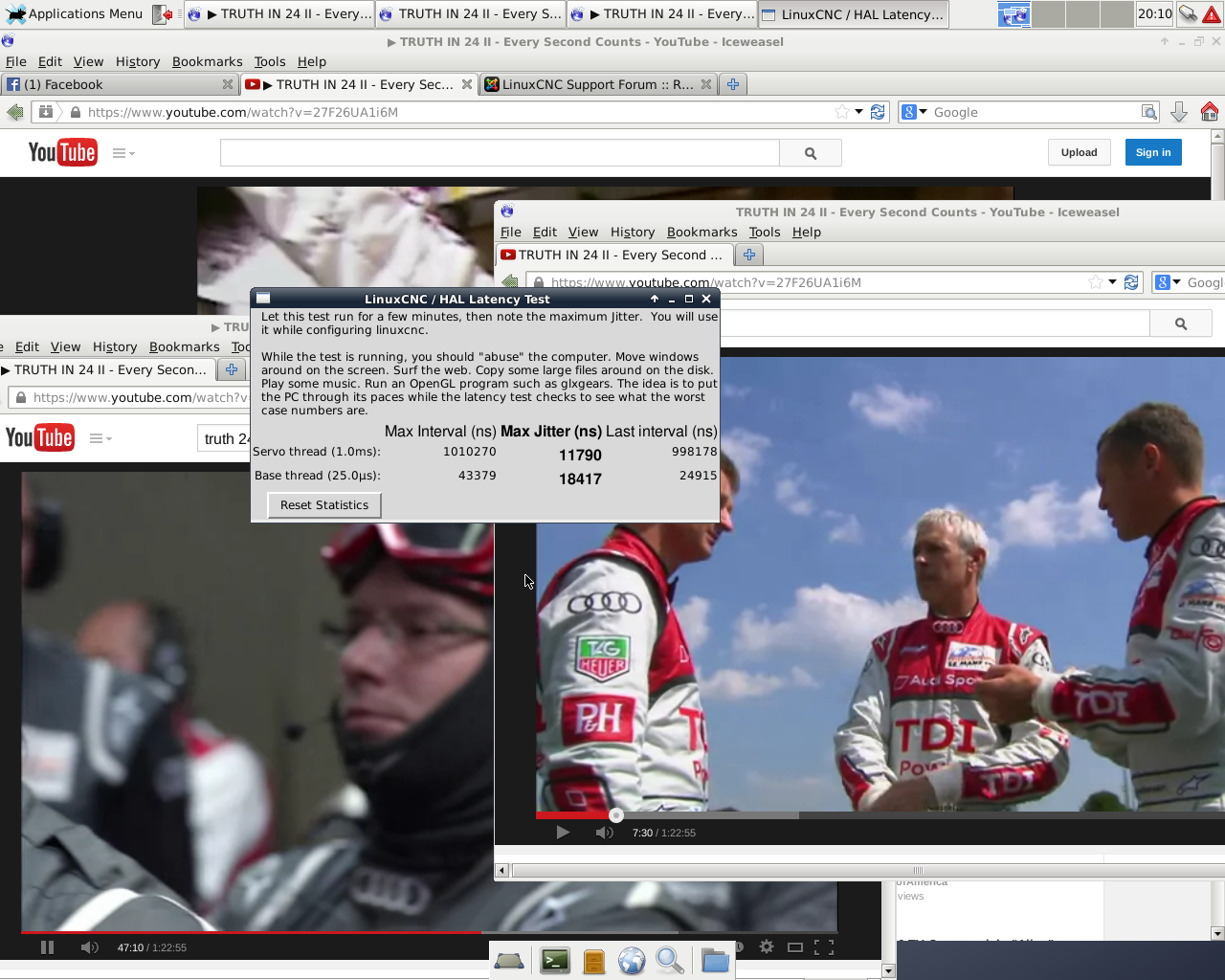Click the left video red progress bar

click(251, 931)
